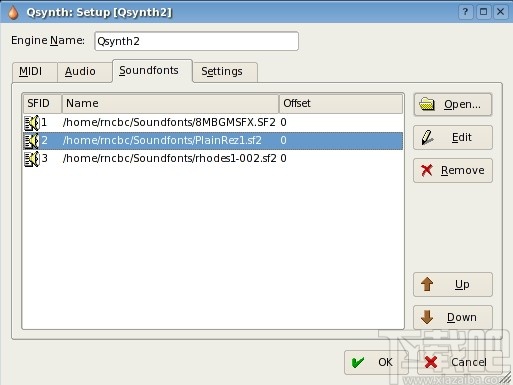513x385 pixels.
Task: Click speaker icon of soundfont row 1
Action: [x=32, y=123]
